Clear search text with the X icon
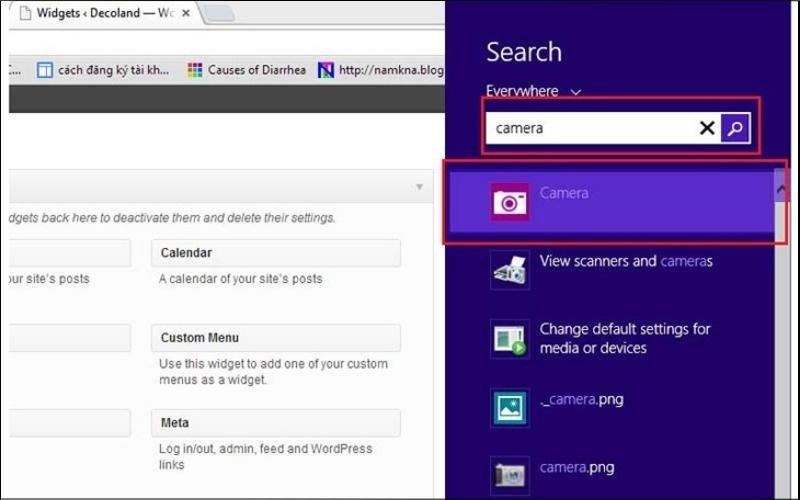The image size is (800, 500). pyautogui.click(x=706, y=128)
